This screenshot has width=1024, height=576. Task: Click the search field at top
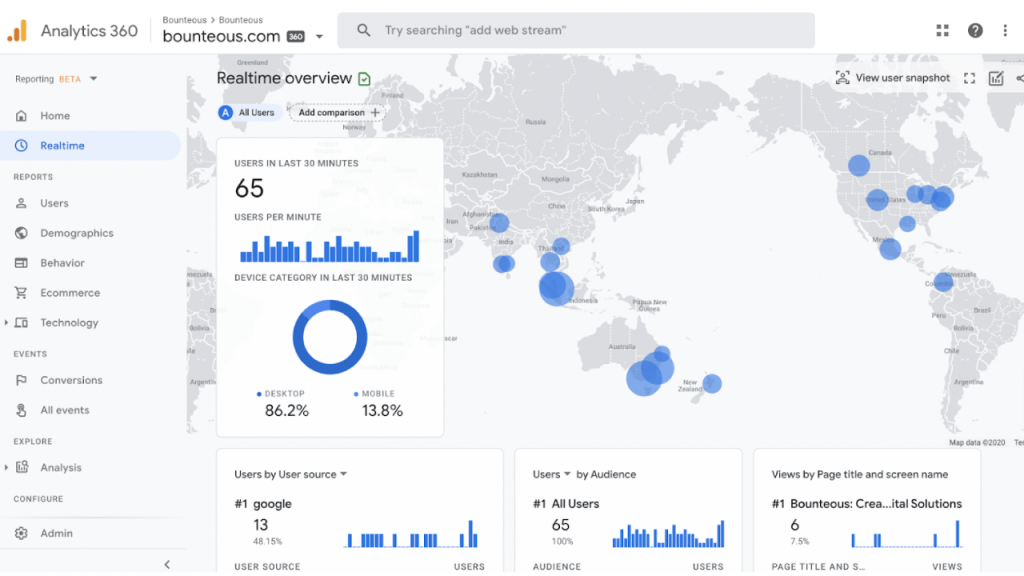tap(576, 31)
